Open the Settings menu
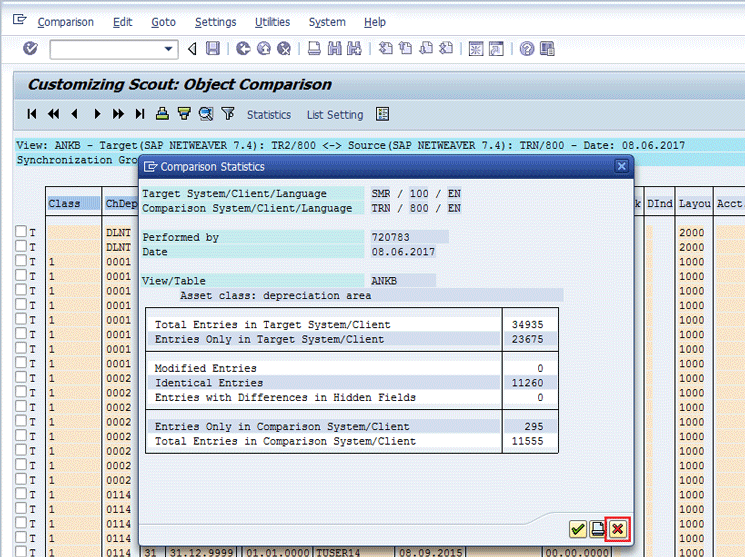 pos(215,22)
